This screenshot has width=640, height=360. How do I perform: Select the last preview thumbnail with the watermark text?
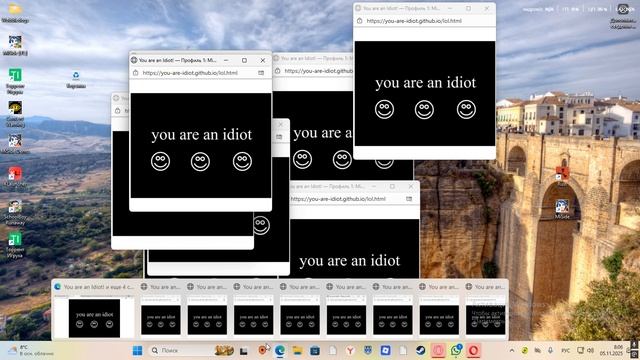(485, 311)
